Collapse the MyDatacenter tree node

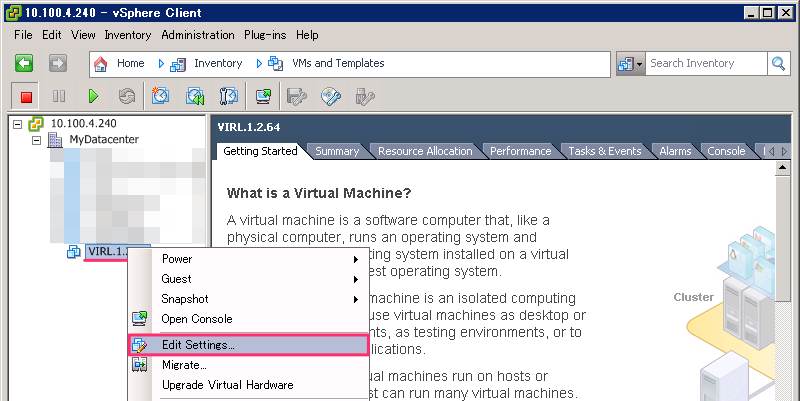36,140
